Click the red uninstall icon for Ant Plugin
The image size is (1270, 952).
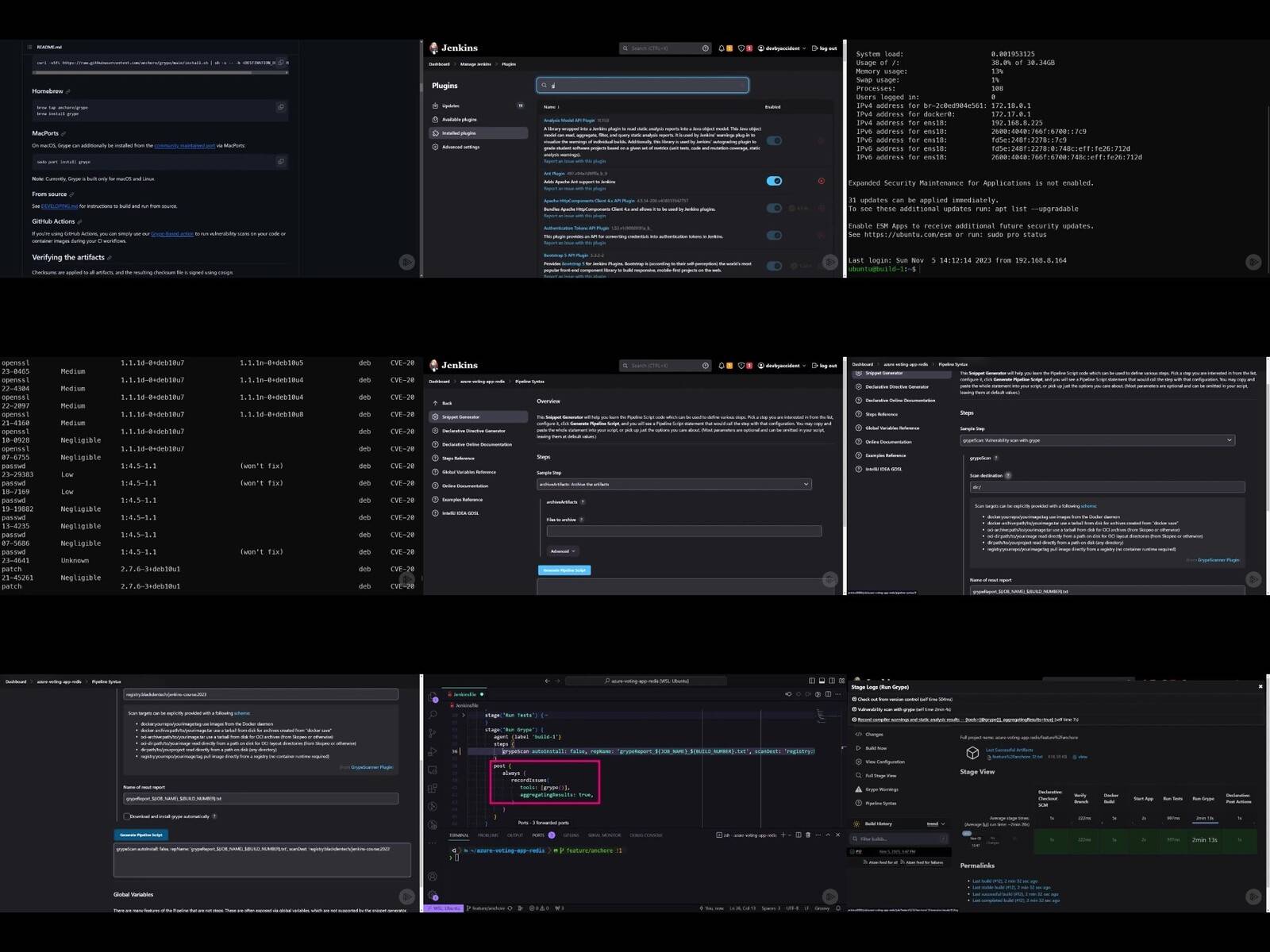pos(821,181)
